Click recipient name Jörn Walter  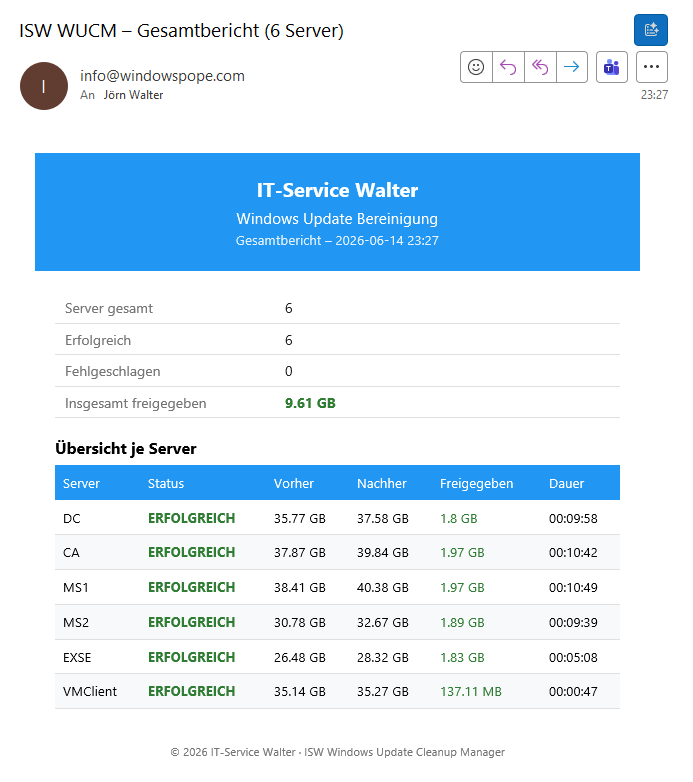[133, 95]
